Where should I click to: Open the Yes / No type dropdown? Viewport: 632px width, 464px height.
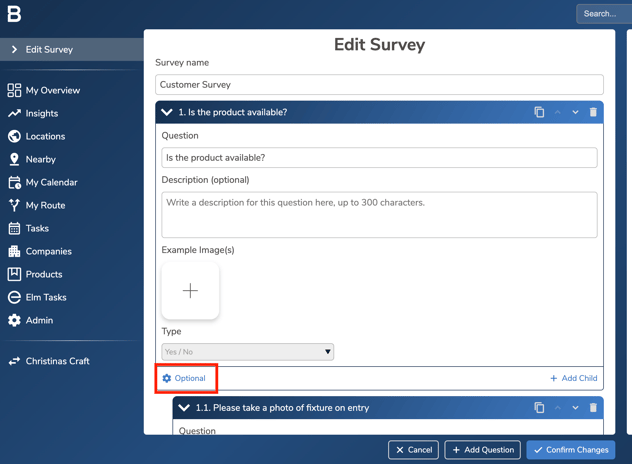(247, 352)
